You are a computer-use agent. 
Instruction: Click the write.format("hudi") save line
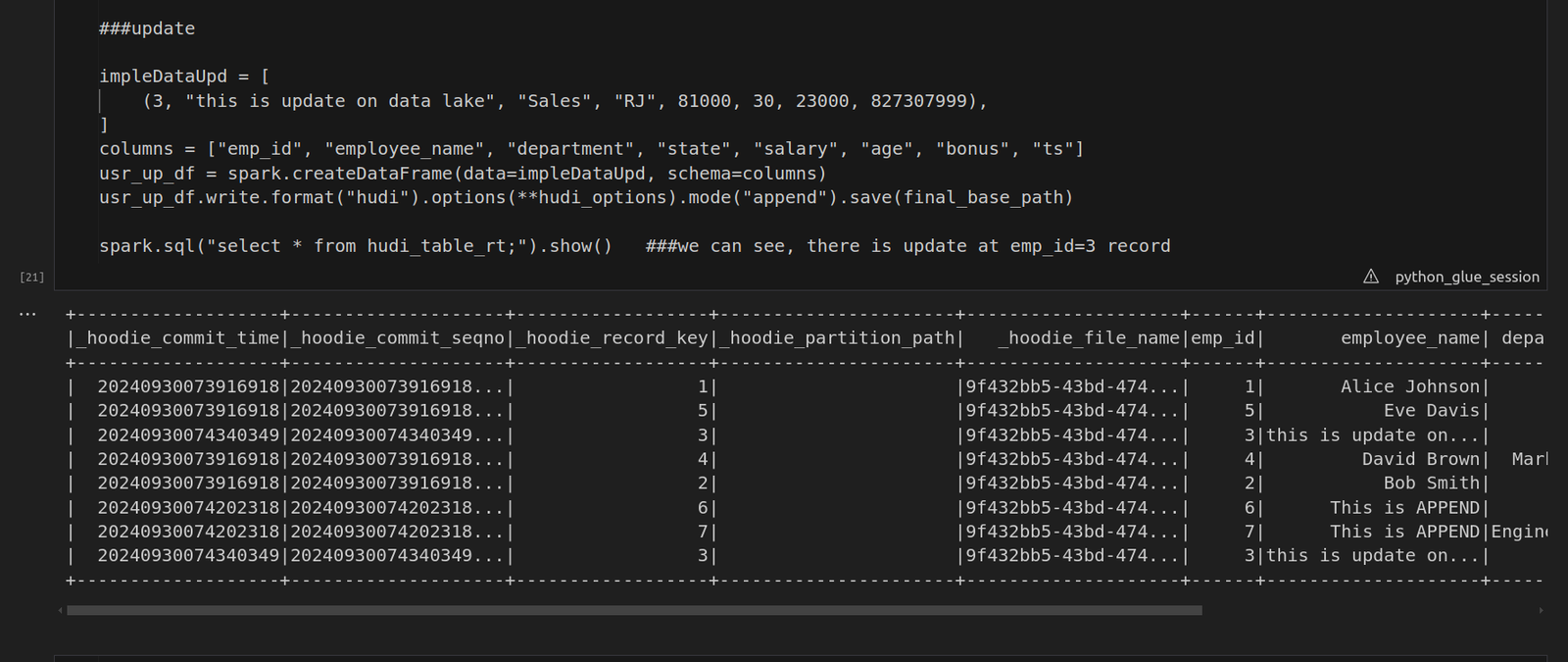coord(585,197)
